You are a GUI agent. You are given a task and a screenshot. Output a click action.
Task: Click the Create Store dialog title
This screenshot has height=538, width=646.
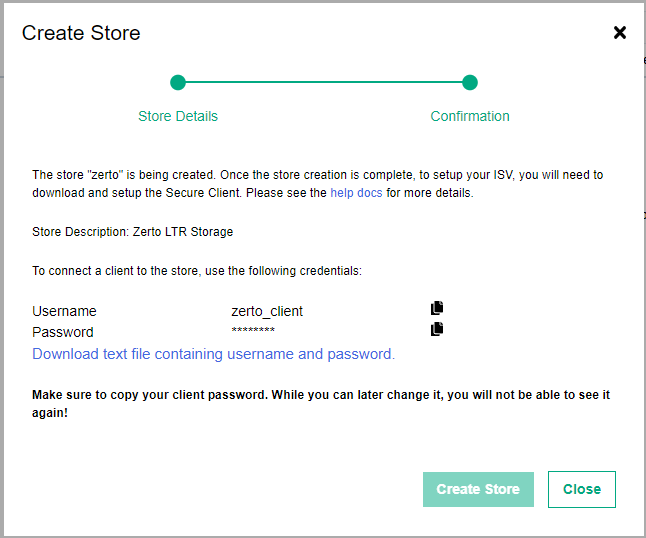point(81,33)
